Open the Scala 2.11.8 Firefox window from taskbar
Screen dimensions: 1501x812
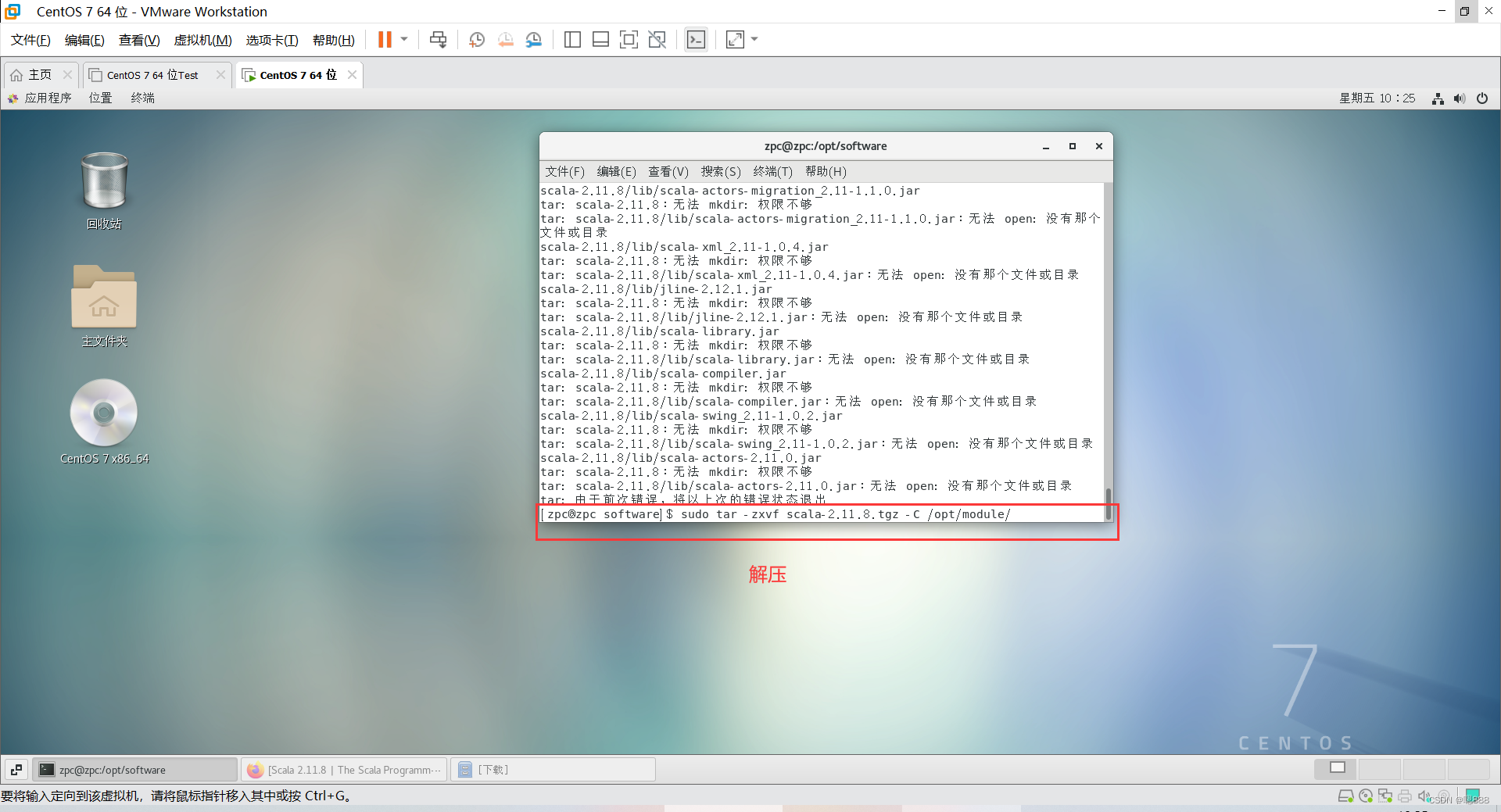point(344,769)
